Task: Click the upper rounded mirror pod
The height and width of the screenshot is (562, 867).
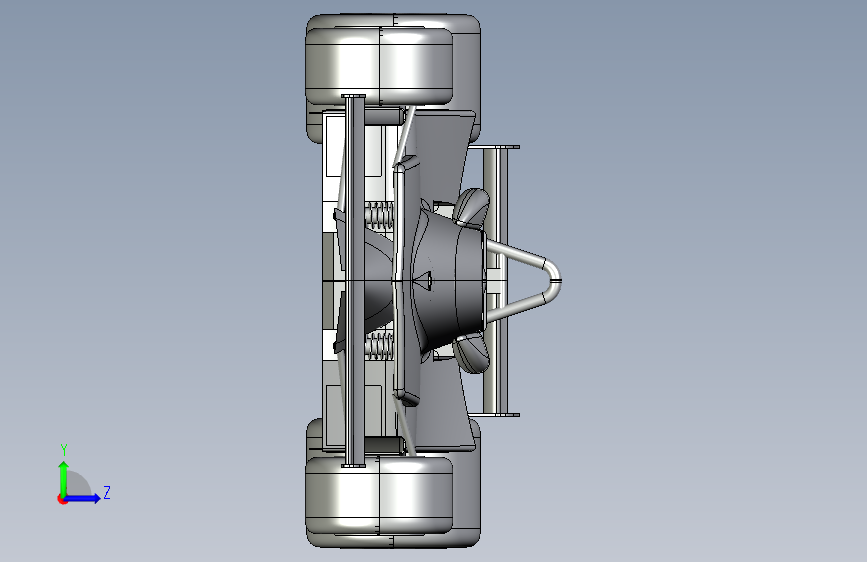Action: tap(472, 206)
